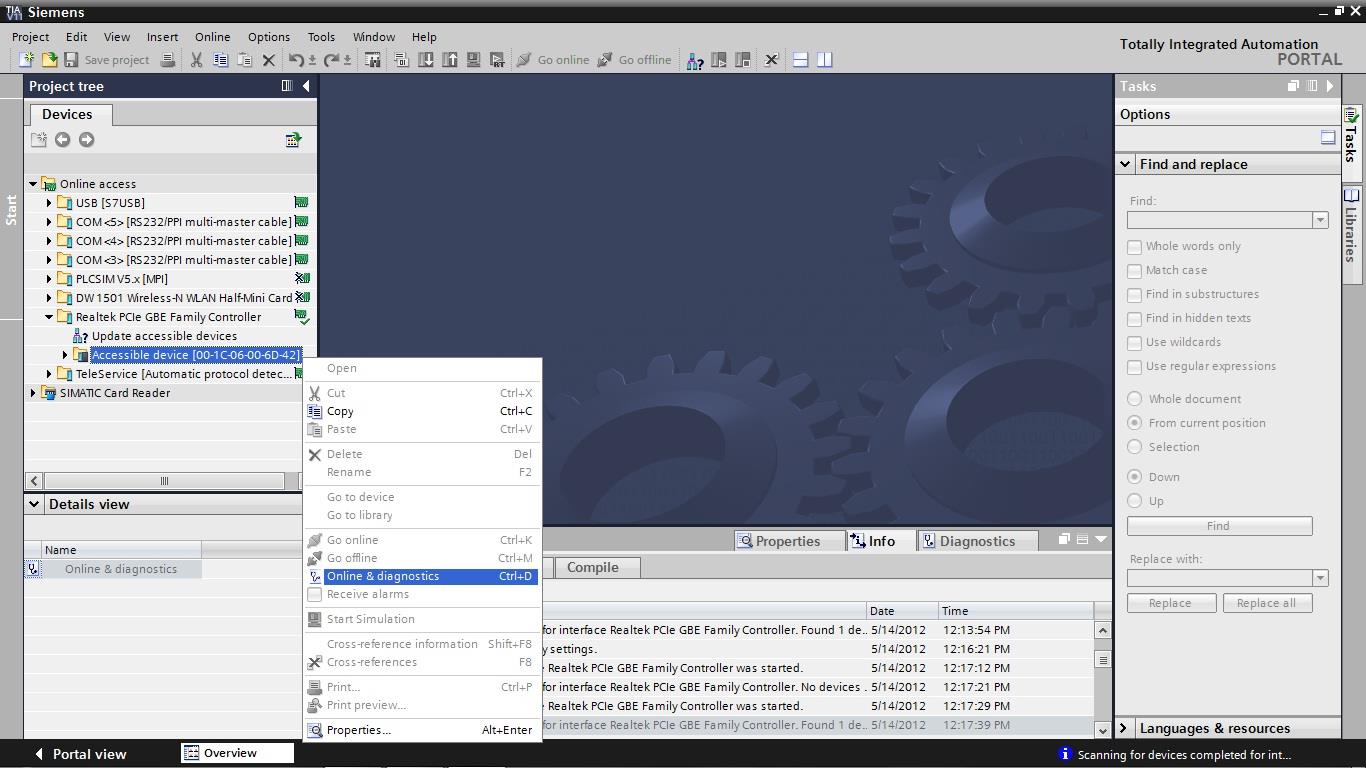Click the Replace all button
Screen dimensions: 1366x768
(x=1267, y=603)
